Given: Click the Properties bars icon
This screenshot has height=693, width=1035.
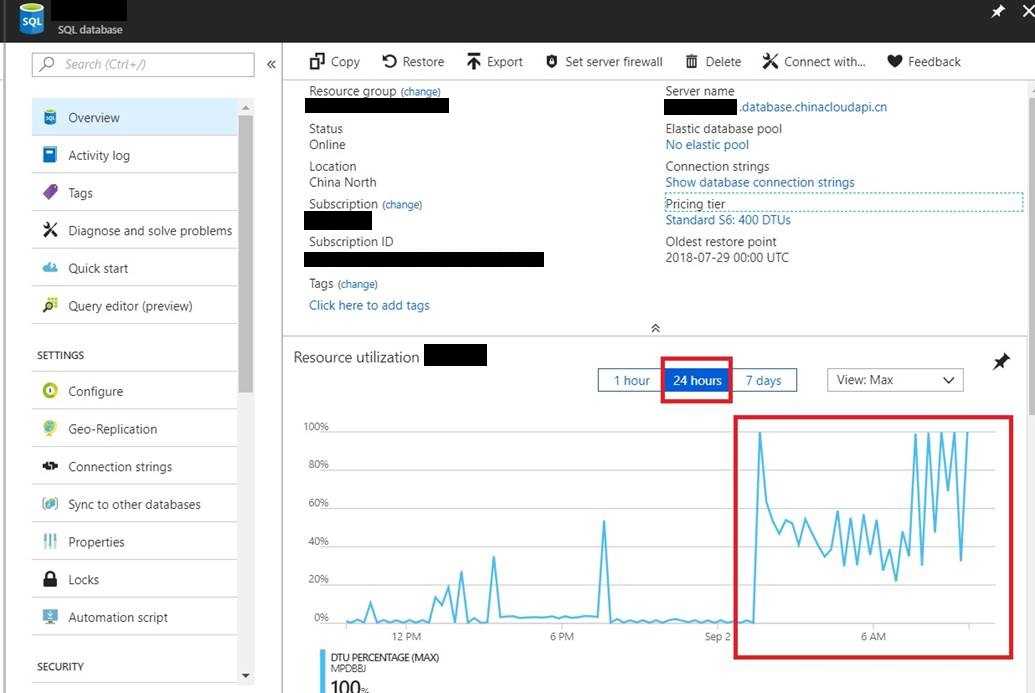Looking at the screenshot, I should [50, 541].
